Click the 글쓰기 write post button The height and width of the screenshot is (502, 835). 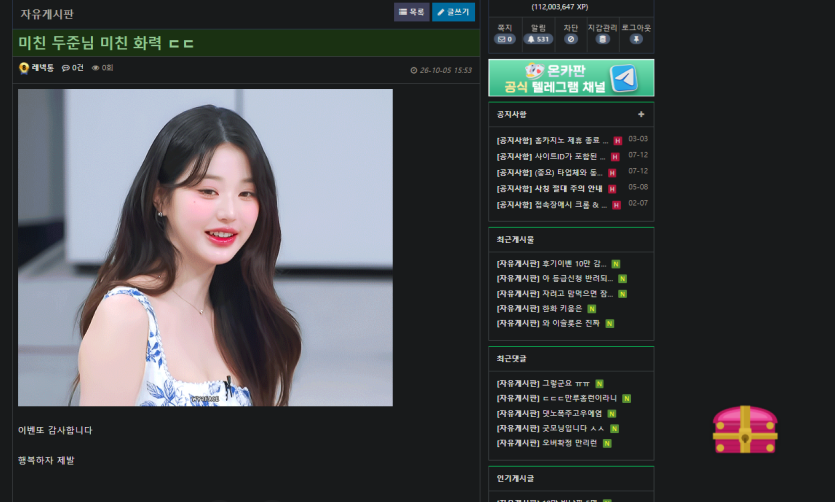pyautogui.click(x=453, y=12)
